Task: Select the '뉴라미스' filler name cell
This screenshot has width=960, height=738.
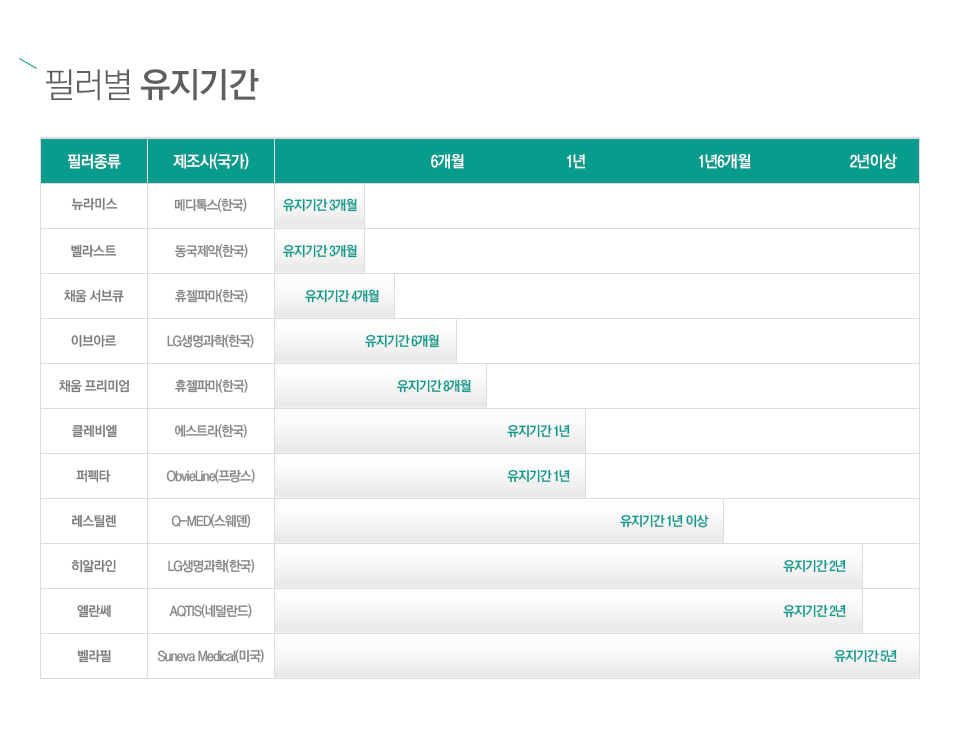Action: tap(94, 205)
